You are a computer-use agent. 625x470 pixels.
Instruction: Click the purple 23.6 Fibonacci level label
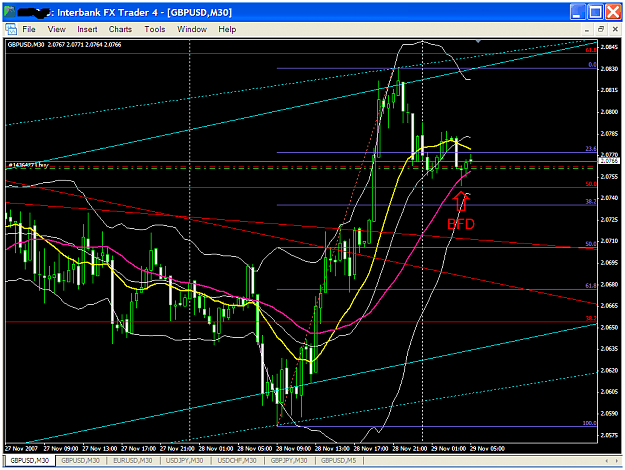click(591, 149)
